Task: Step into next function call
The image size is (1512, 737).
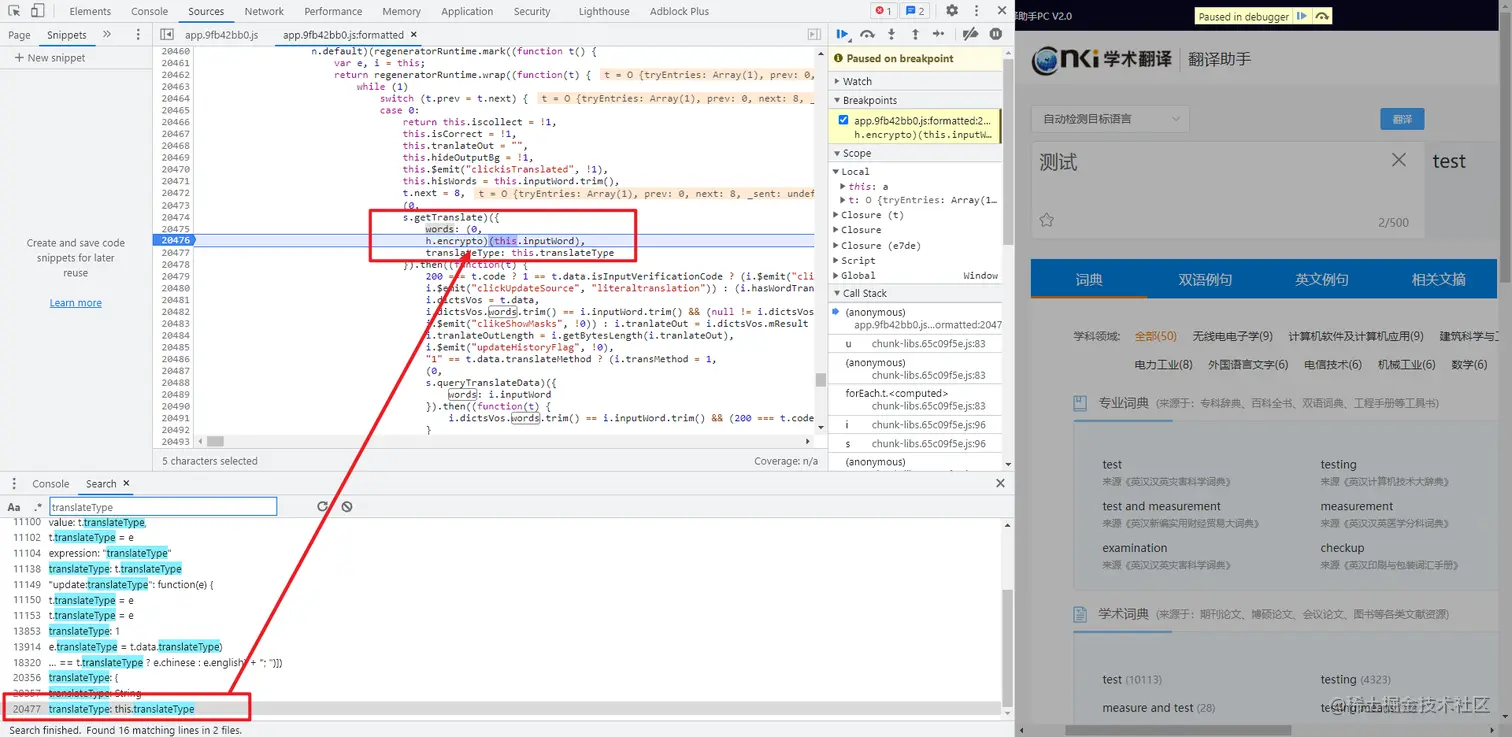Action: coord(890,34)
